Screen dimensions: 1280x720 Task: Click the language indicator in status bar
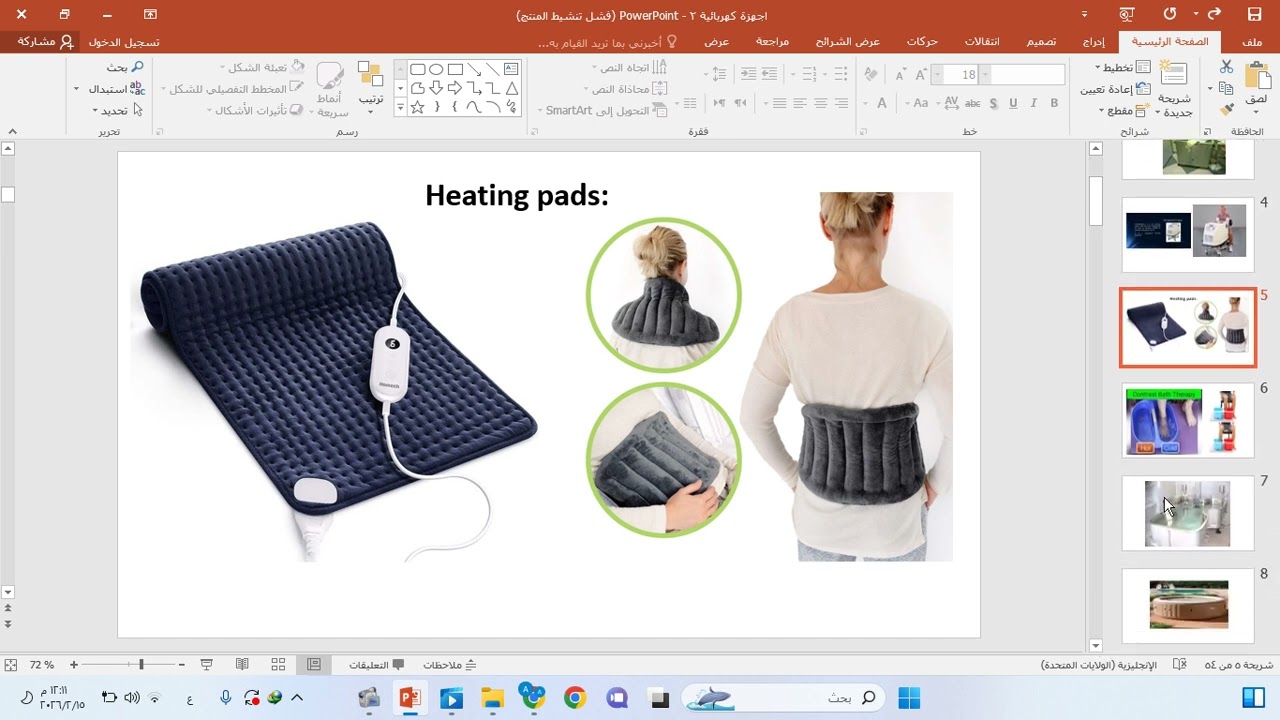click(1098, 665)
